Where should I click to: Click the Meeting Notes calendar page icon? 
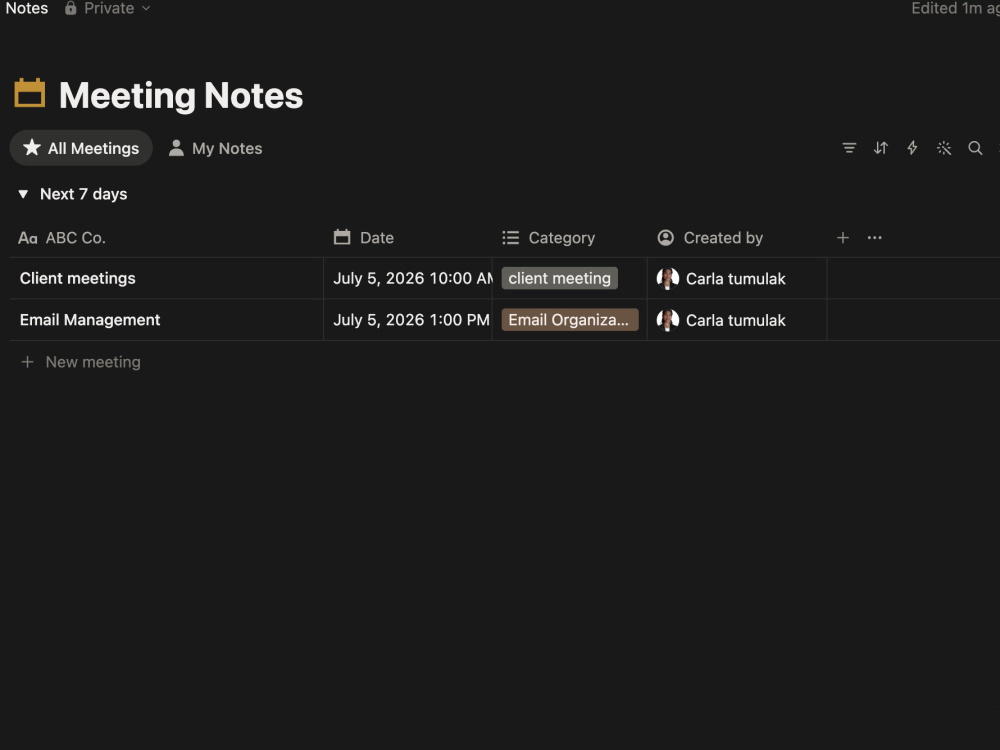(x=29, y=93)
